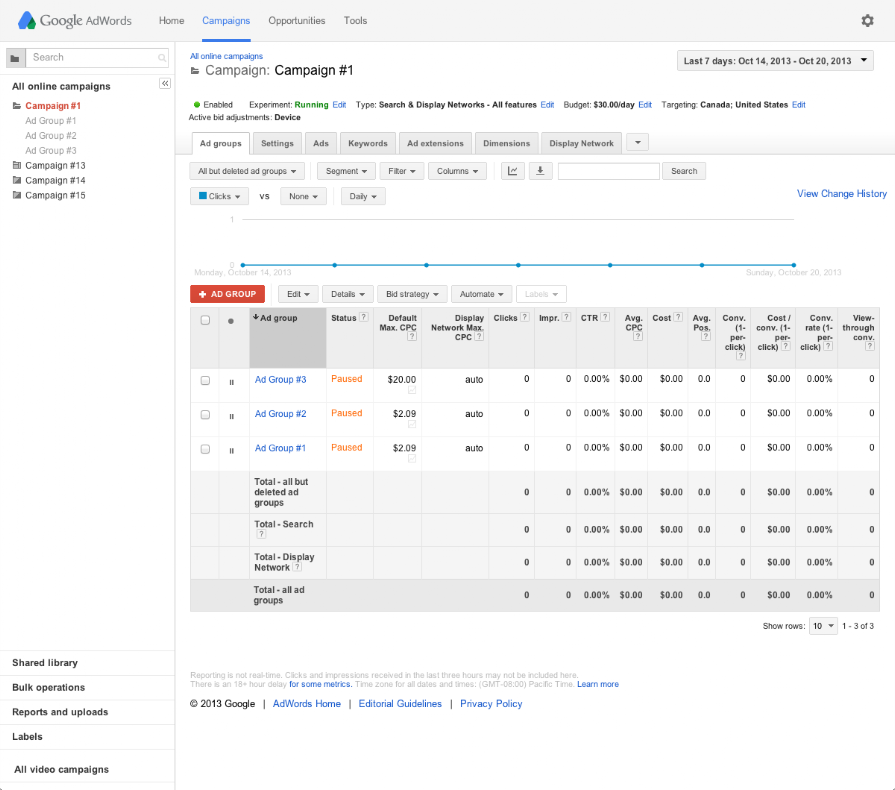895x790 pixels.
Task: Switch to the Display Network tab
Action: [581, 143]
